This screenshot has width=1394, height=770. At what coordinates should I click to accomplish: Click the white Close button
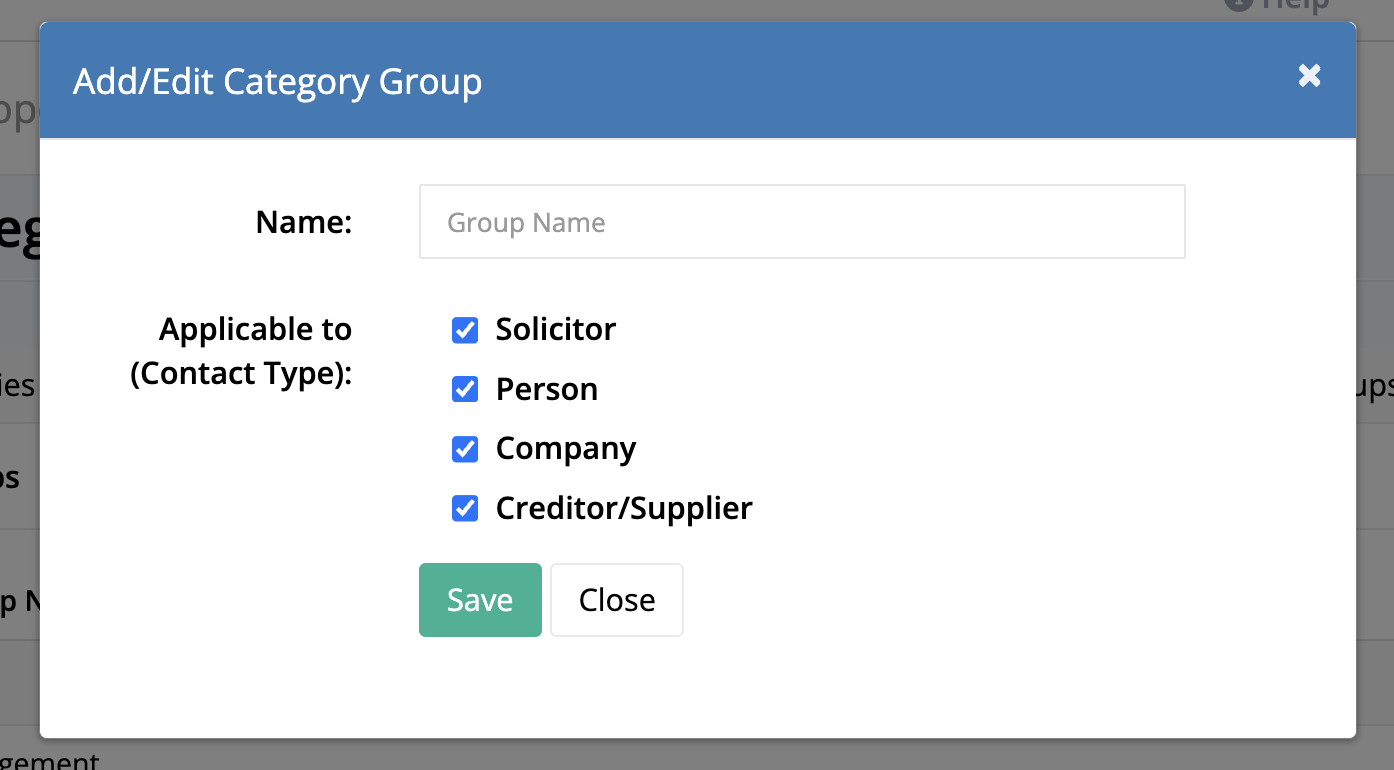point(617,600)
